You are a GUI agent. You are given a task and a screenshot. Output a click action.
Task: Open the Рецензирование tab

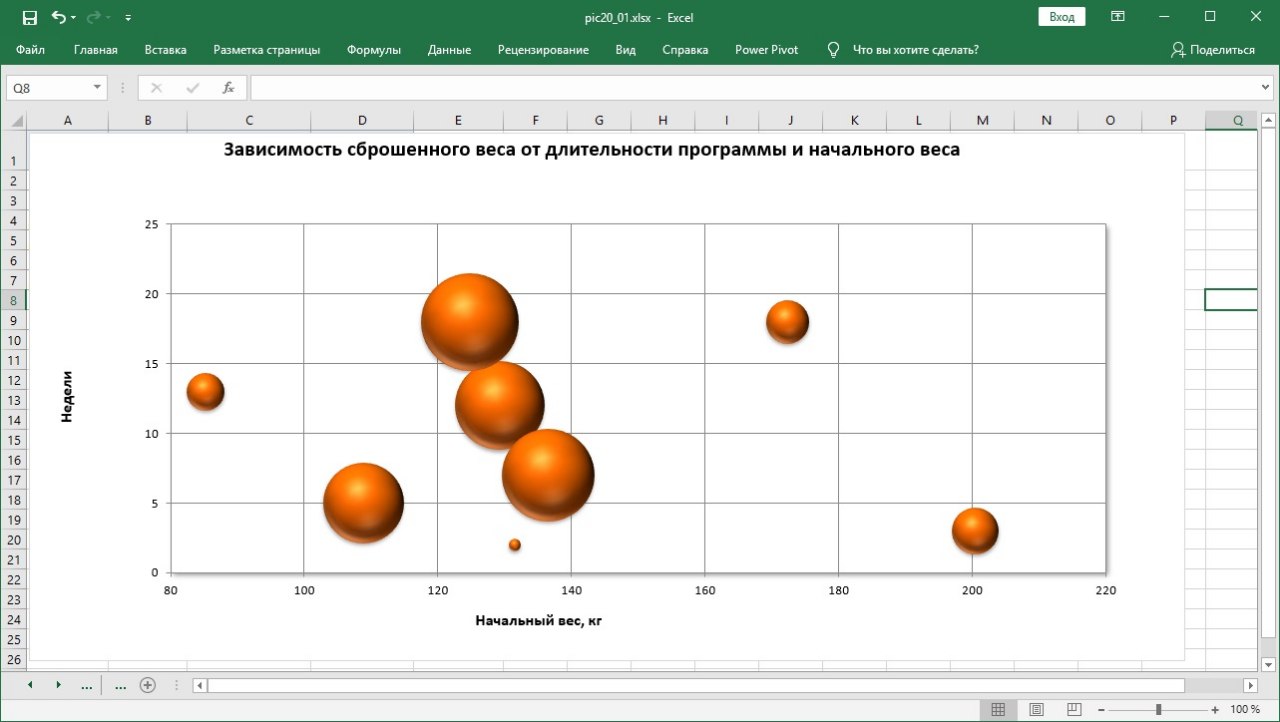543,50
